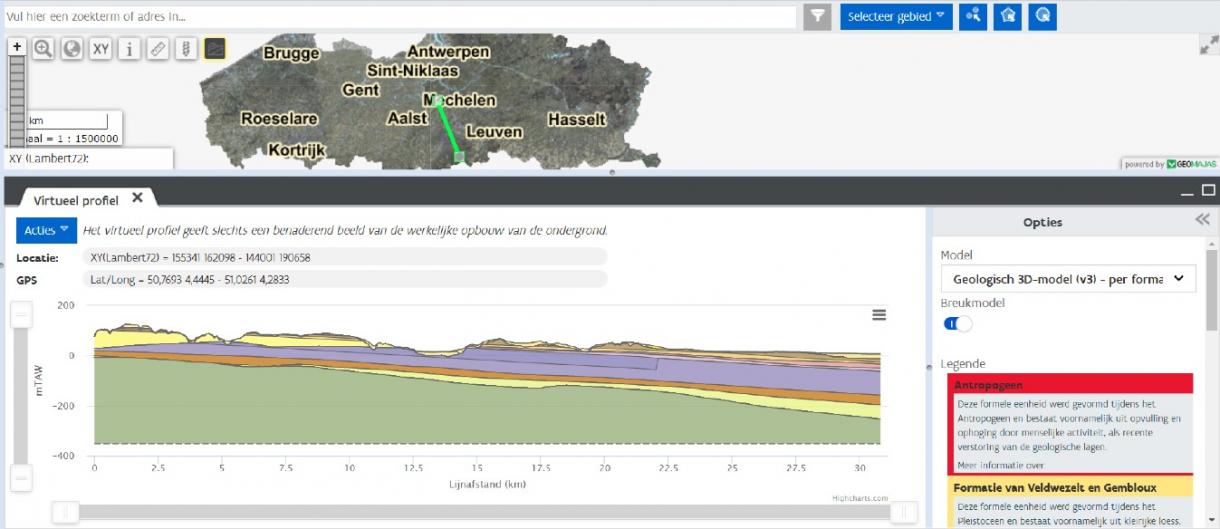Click the filter funnel button
This screenshot has width=1220, height=529.
[x=818, y=16]
